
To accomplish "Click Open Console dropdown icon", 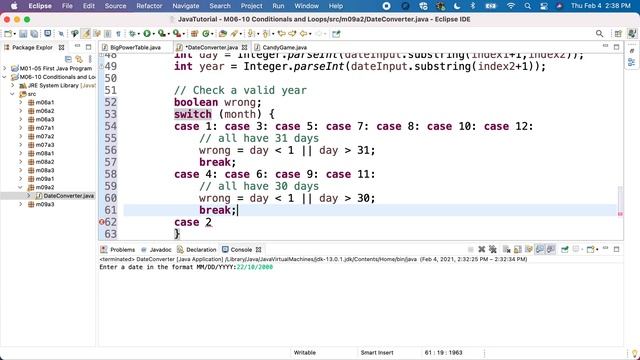I will (x=591, y=249).
